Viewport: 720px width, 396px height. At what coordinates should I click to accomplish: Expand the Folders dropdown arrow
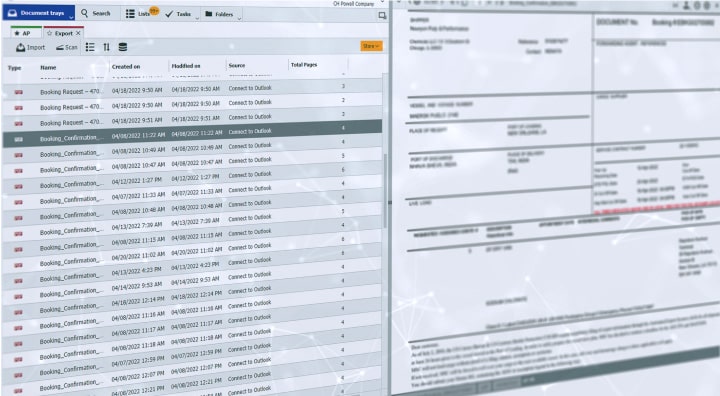[239, 18]
